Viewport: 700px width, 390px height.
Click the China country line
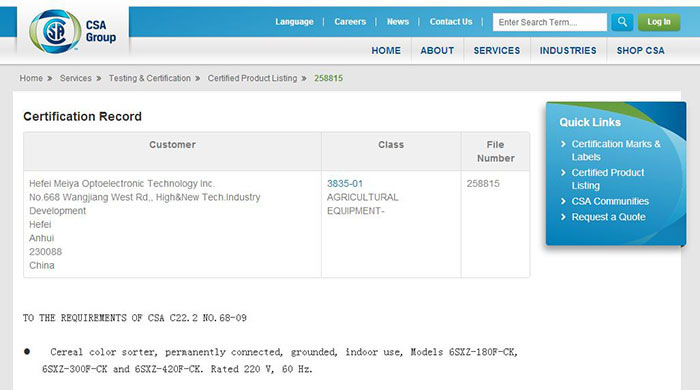coord(42,266)
